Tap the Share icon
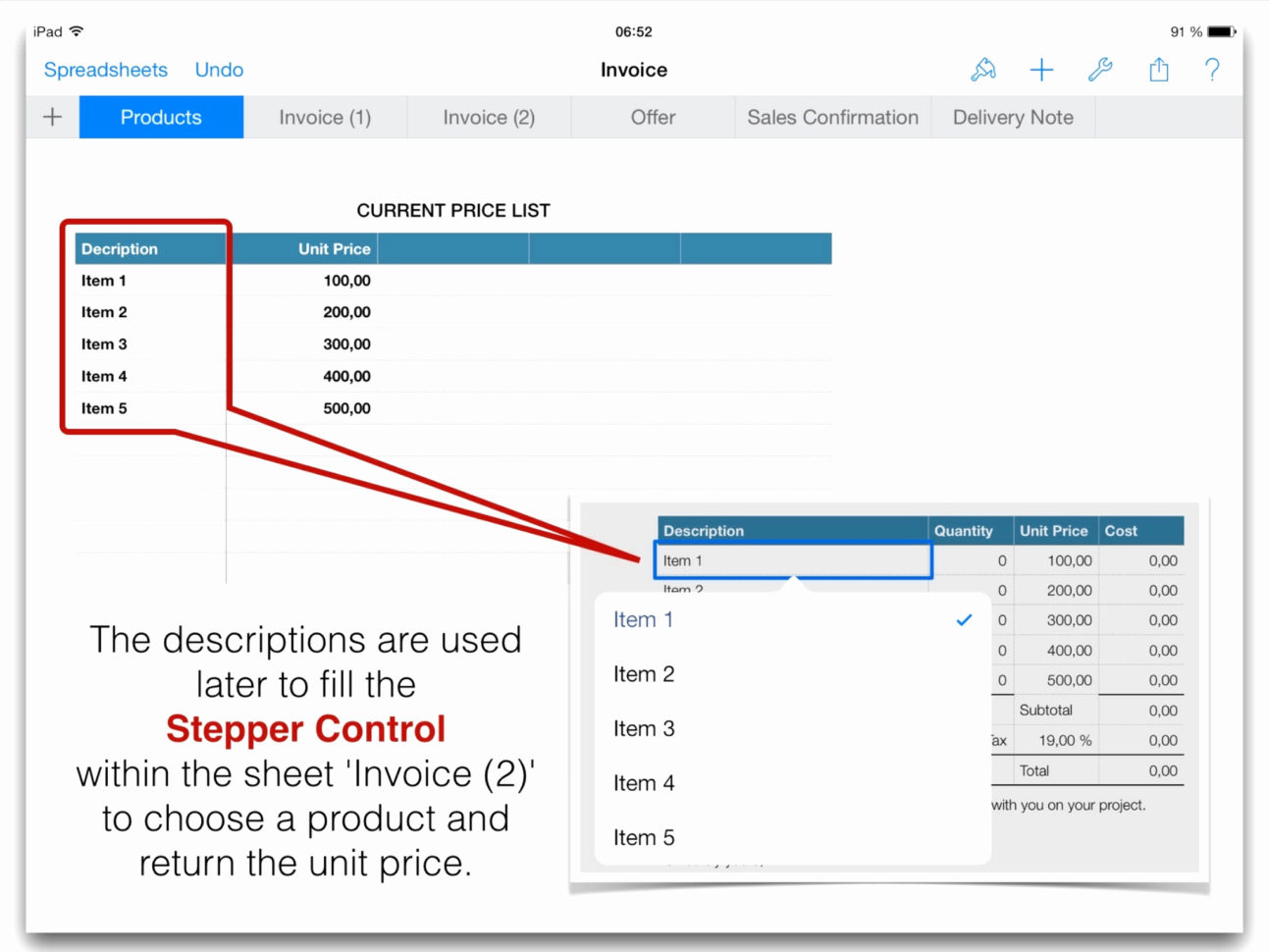1269x952 pixels. [x=1158, y=70]
